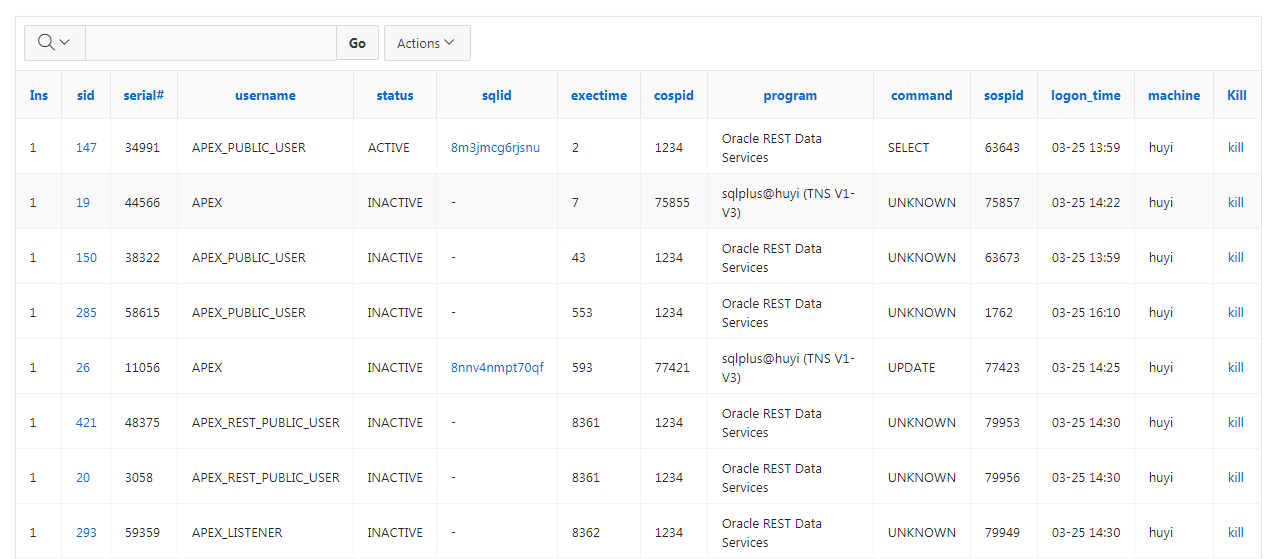Click the program column header

pos(790,96)
